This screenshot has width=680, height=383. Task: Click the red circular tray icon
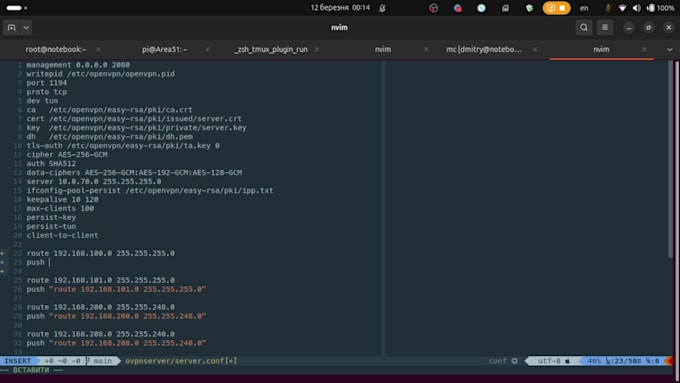[x=433, y=8]
